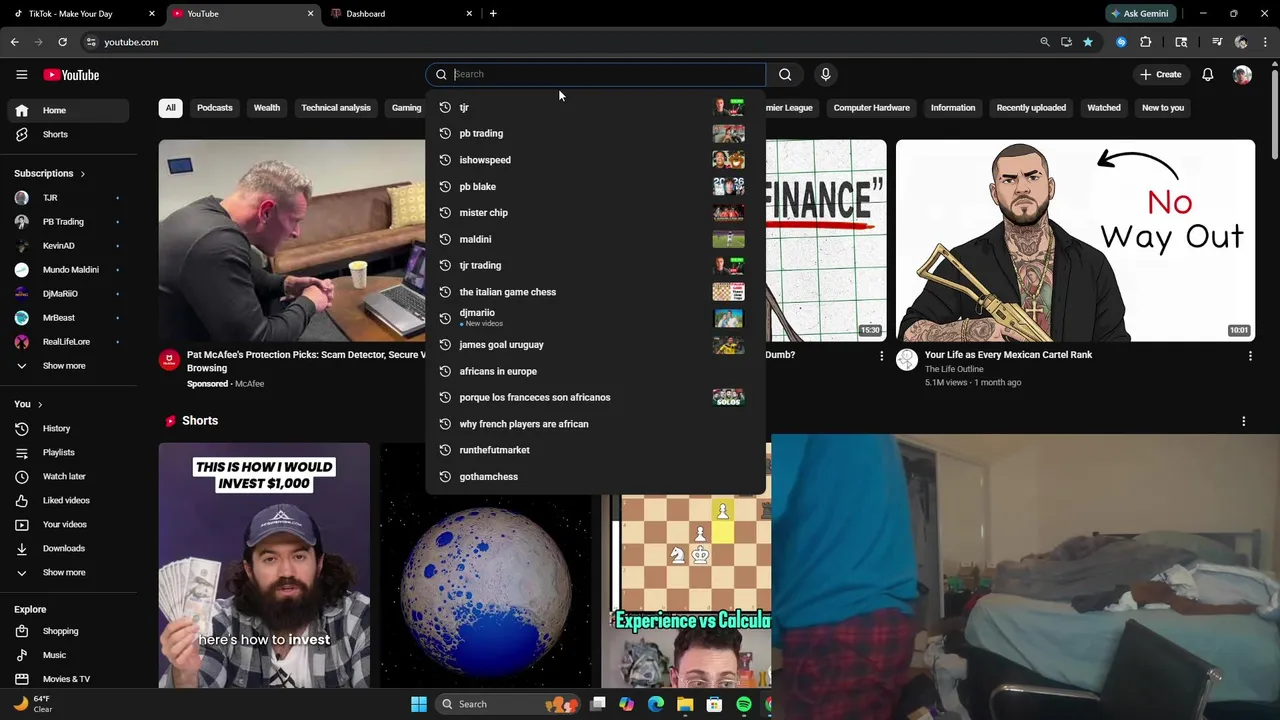Select Computer Hardware filter chip

tap(872, 108)
